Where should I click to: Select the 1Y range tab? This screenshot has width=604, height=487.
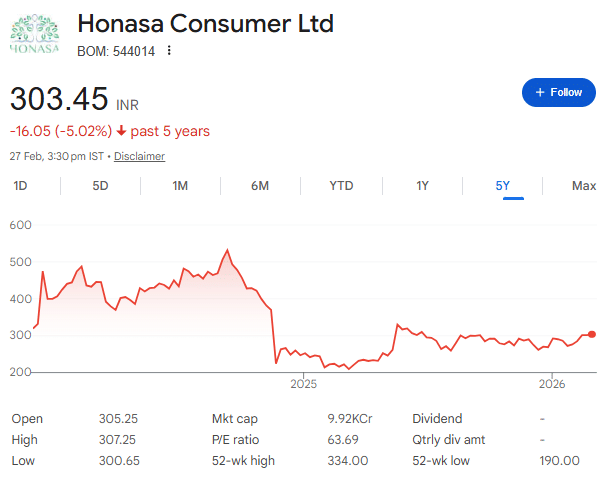422,186
